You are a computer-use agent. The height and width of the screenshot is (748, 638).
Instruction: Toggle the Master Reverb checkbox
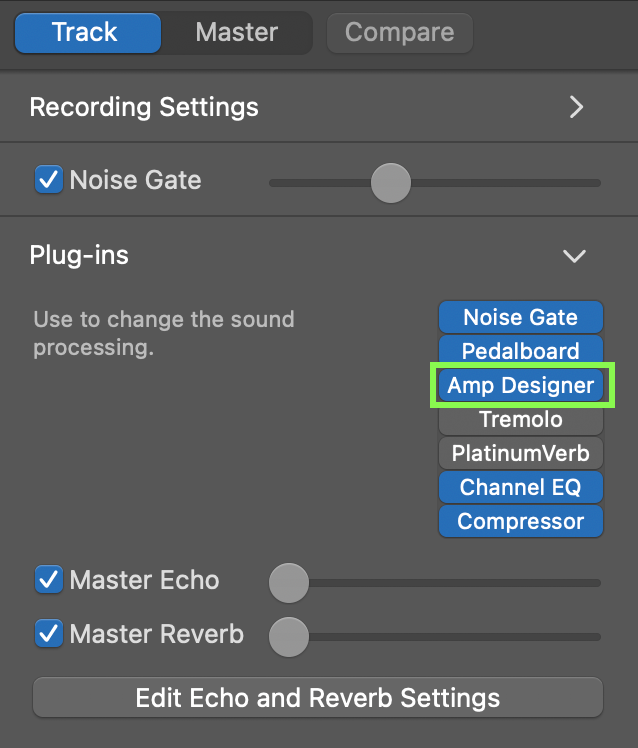click(x=49, y=633)
